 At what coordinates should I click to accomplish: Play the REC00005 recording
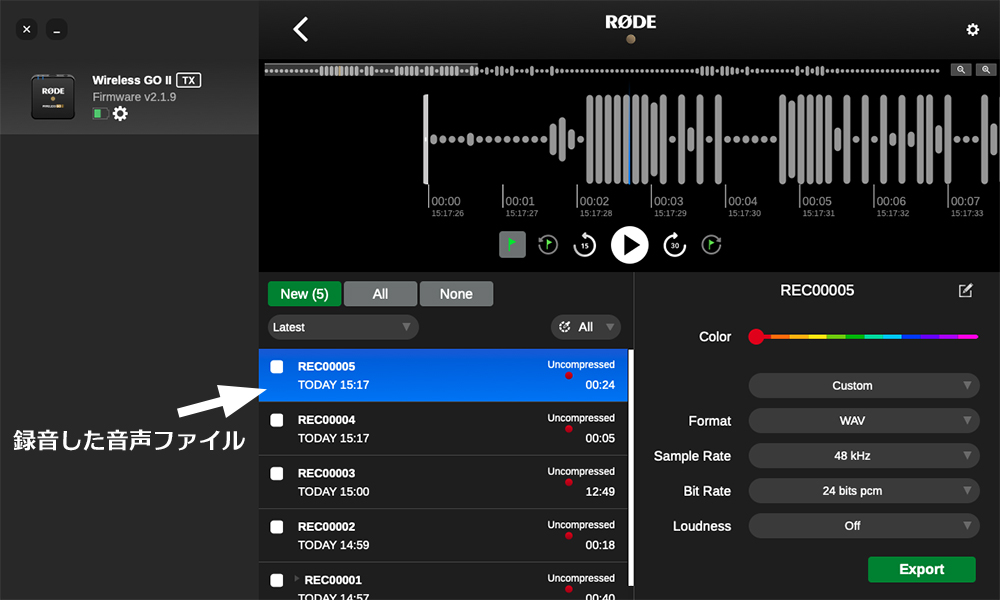[629, 245]
